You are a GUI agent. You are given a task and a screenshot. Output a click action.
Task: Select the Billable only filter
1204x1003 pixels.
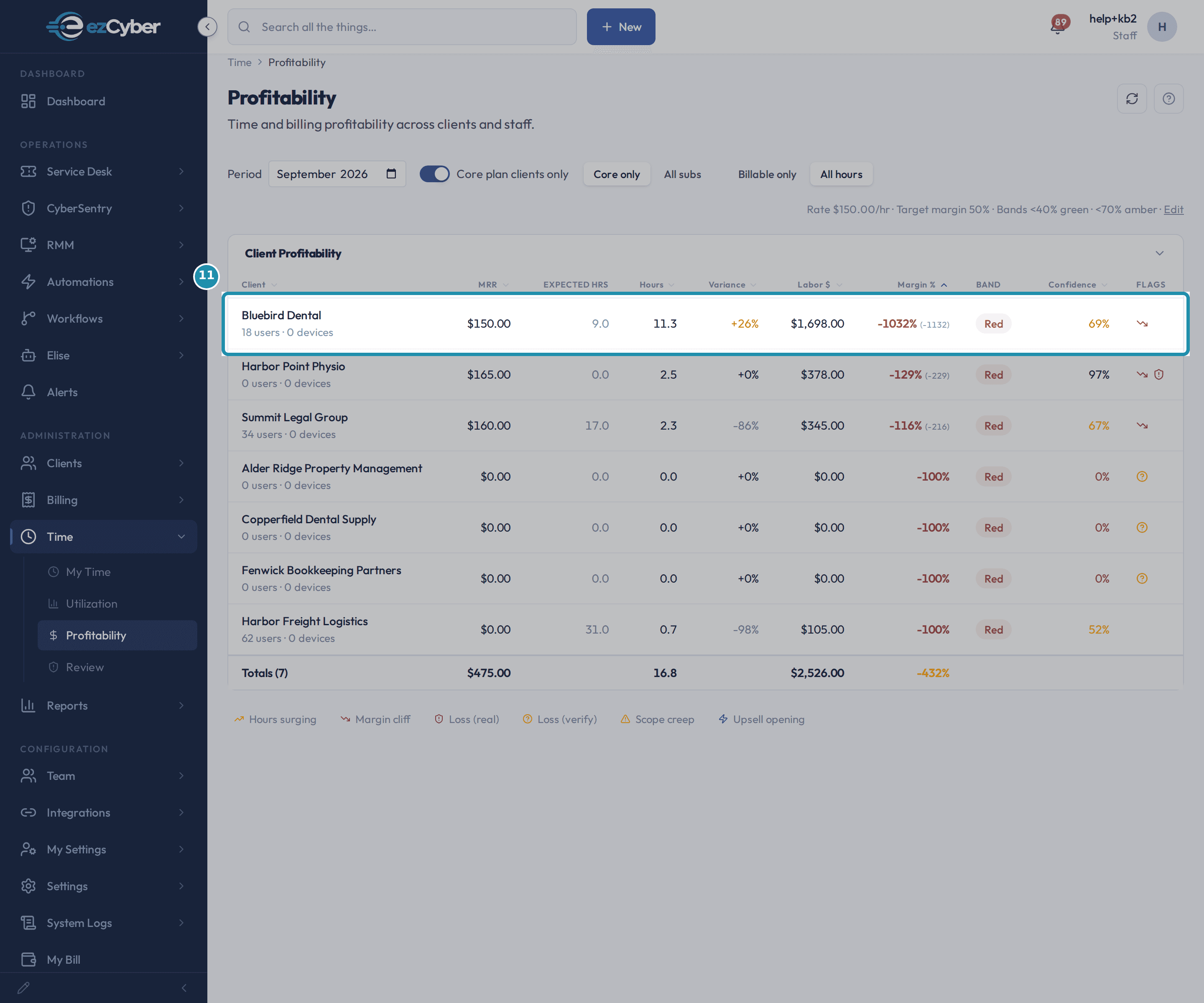click(767, 174)
